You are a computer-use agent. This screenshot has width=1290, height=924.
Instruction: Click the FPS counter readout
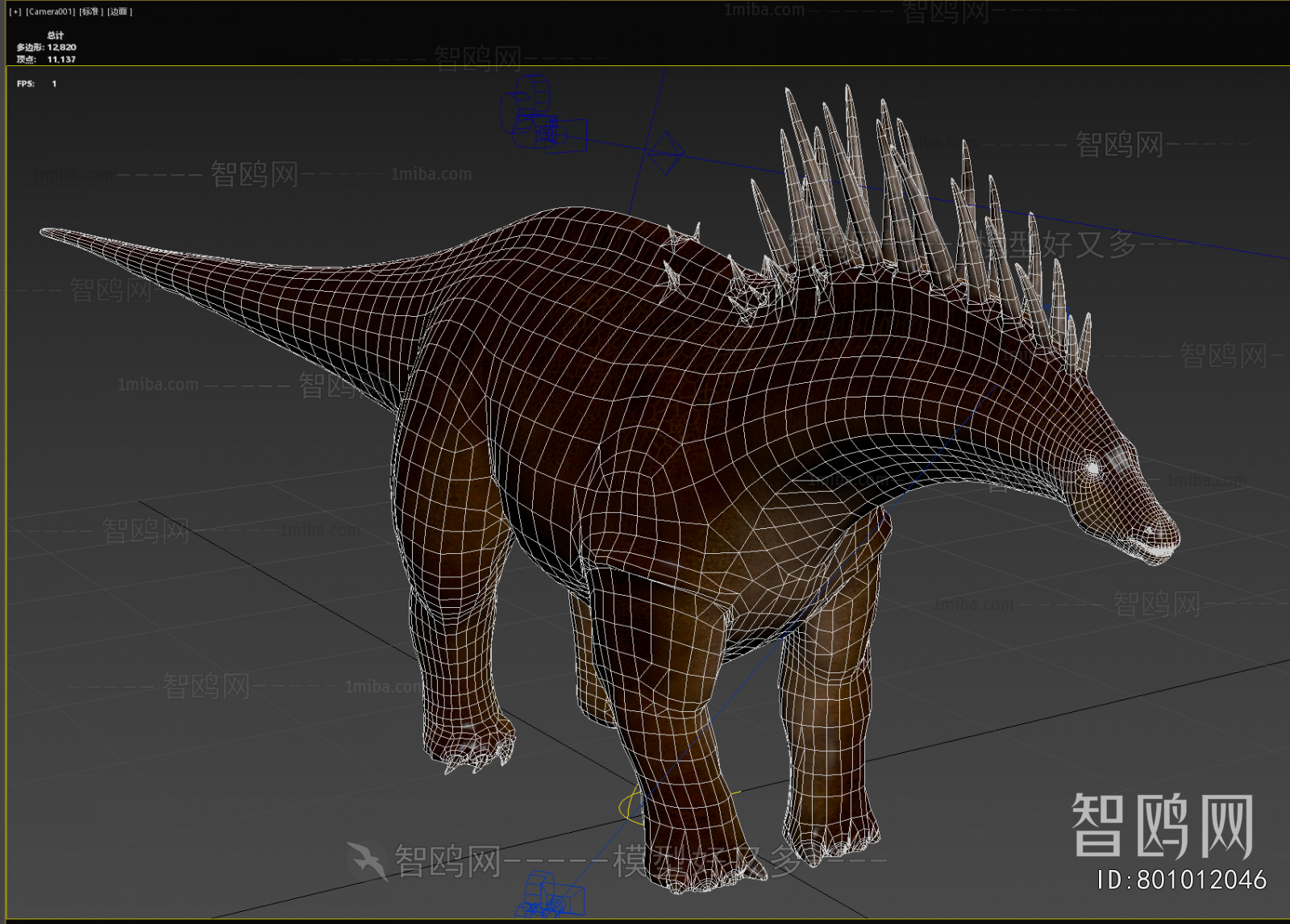click(x=36, y=84)
